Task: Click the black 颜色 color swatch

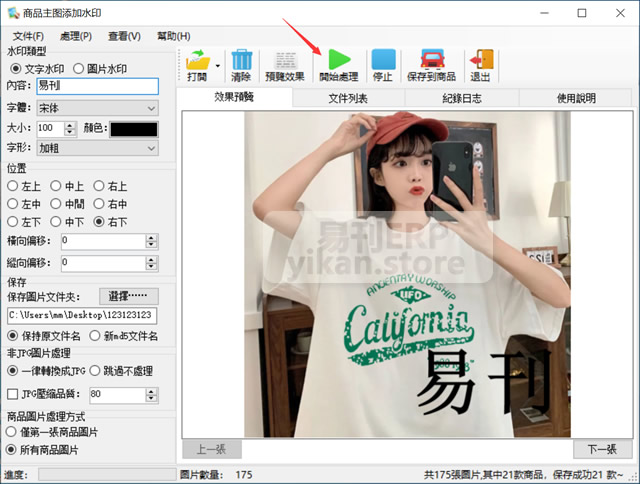Action: (x=133, y=128)
